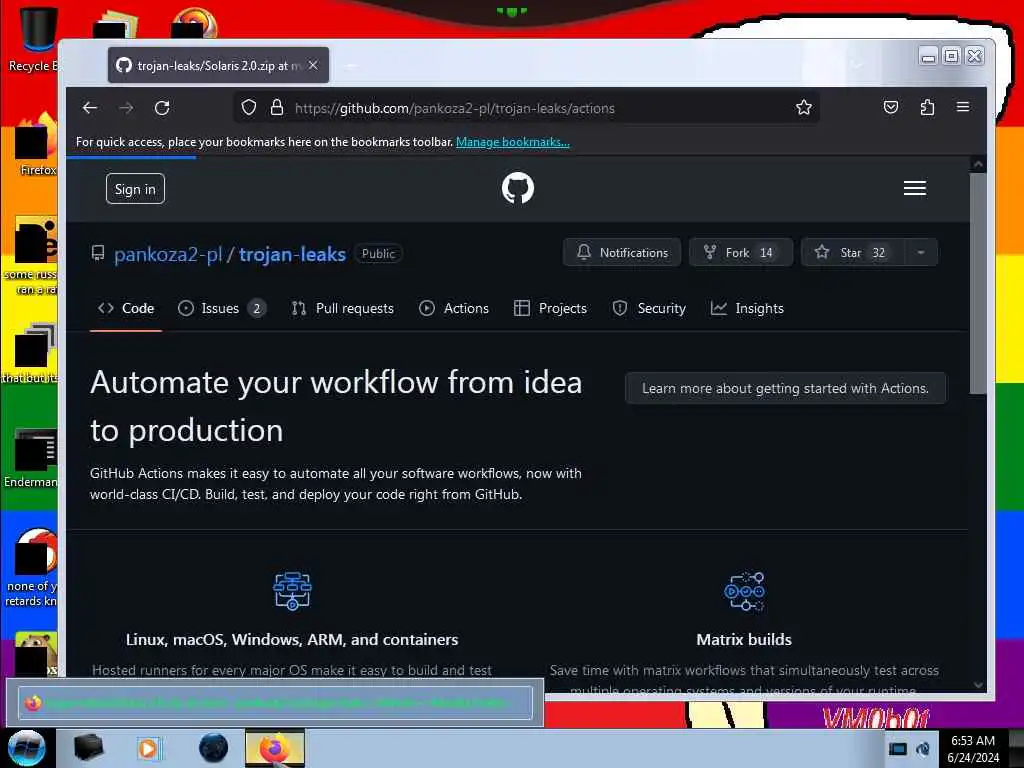Screen dimensions: 1024x768
Task: Click the GitHub Octocat logo
Action: click(518, 188)
